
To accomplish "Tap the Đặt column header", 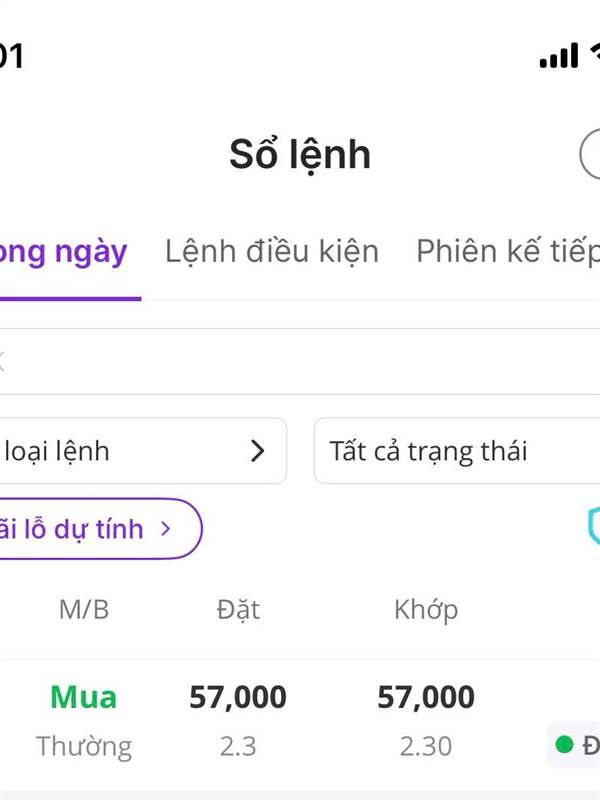I will pos(238,609).
